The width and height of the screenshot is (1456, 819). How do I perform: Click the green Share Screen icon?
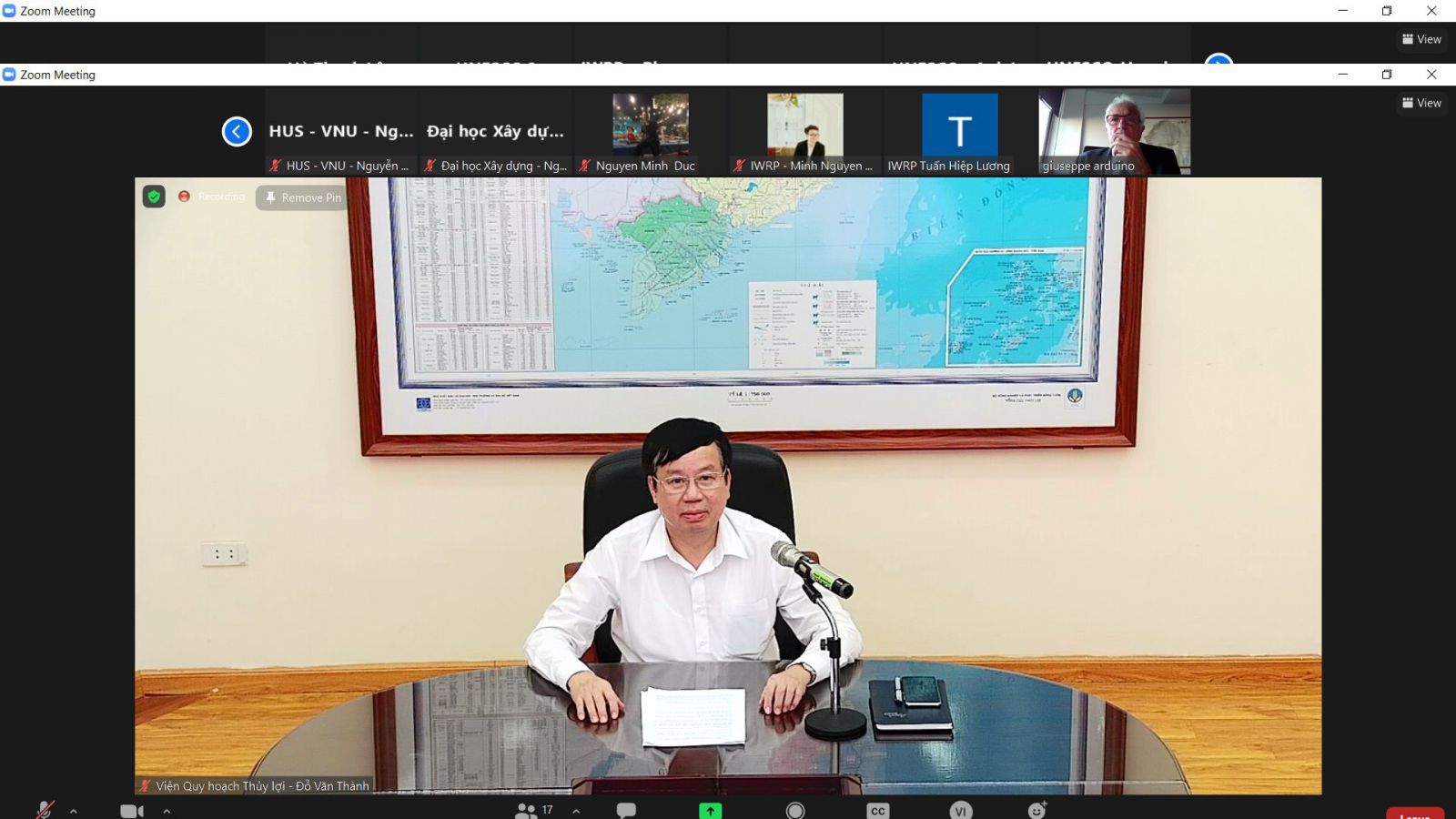point(710,810)
